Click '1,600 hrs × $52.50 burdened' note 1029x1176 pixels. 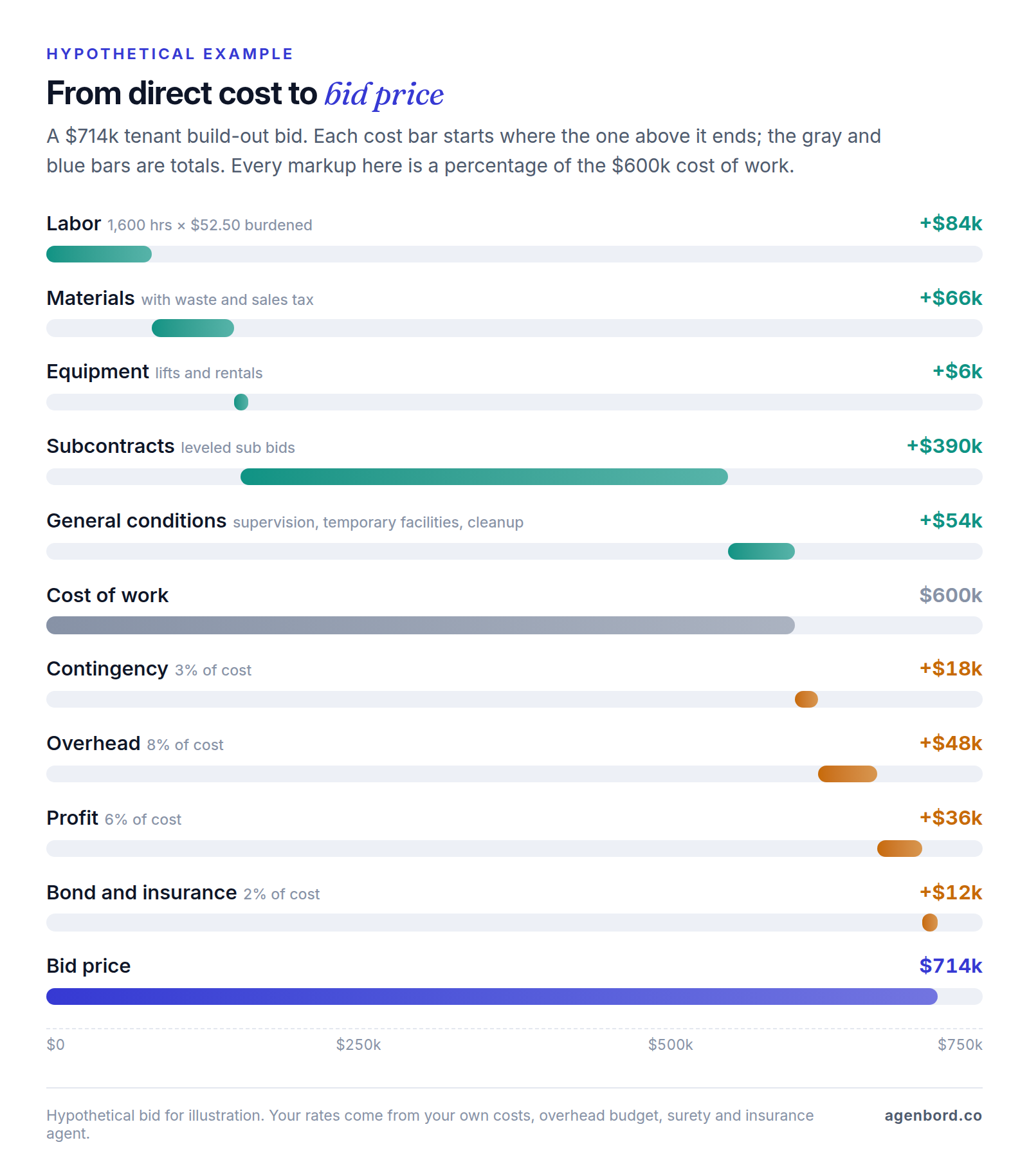(210, 225)
